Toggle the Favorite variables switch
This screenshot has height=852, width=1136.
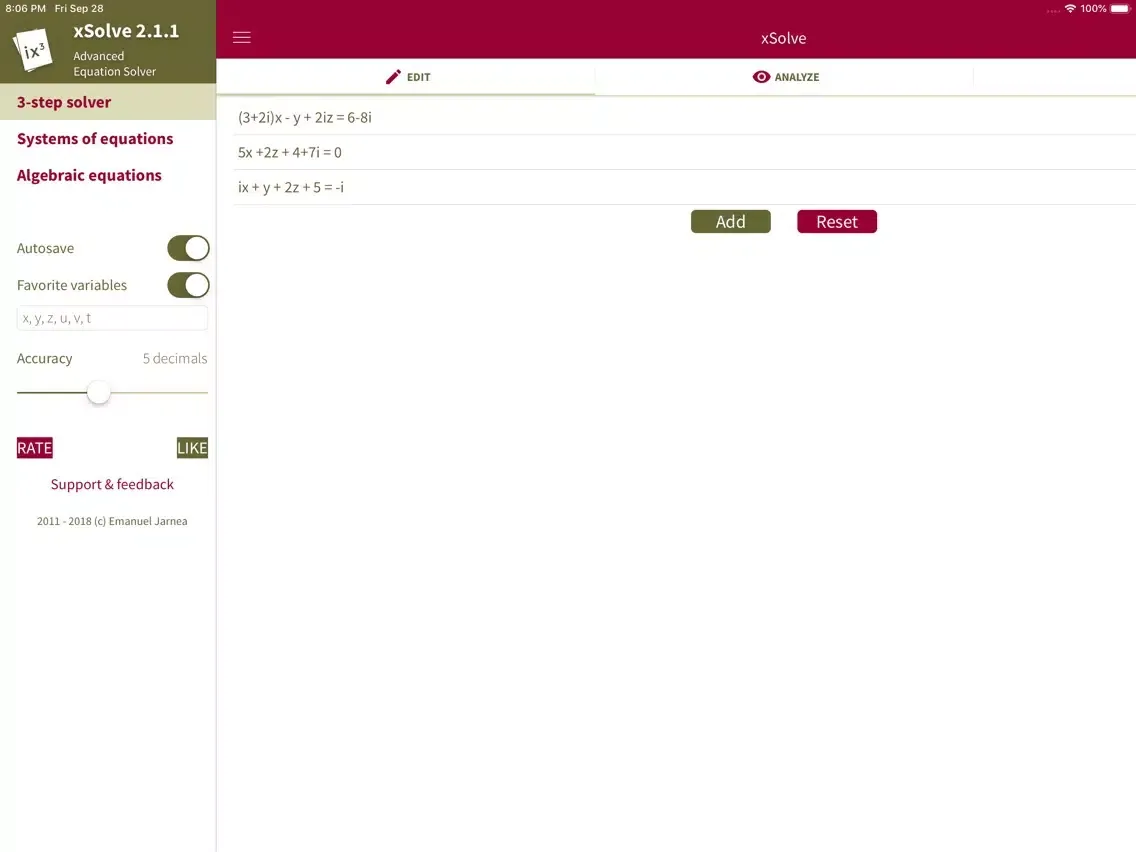(x=188, y=285)
